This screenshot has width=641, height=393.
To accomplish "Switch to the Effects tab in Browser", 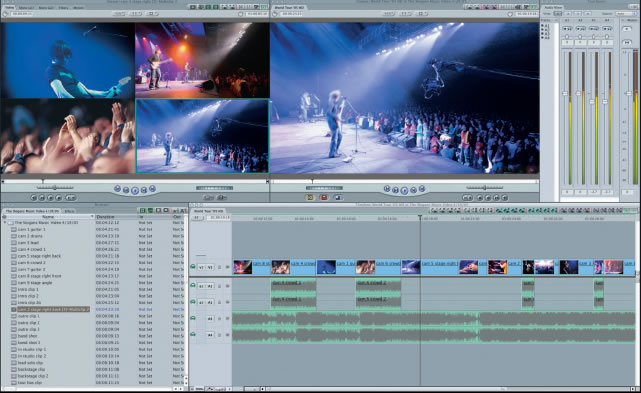I will 69,211.
